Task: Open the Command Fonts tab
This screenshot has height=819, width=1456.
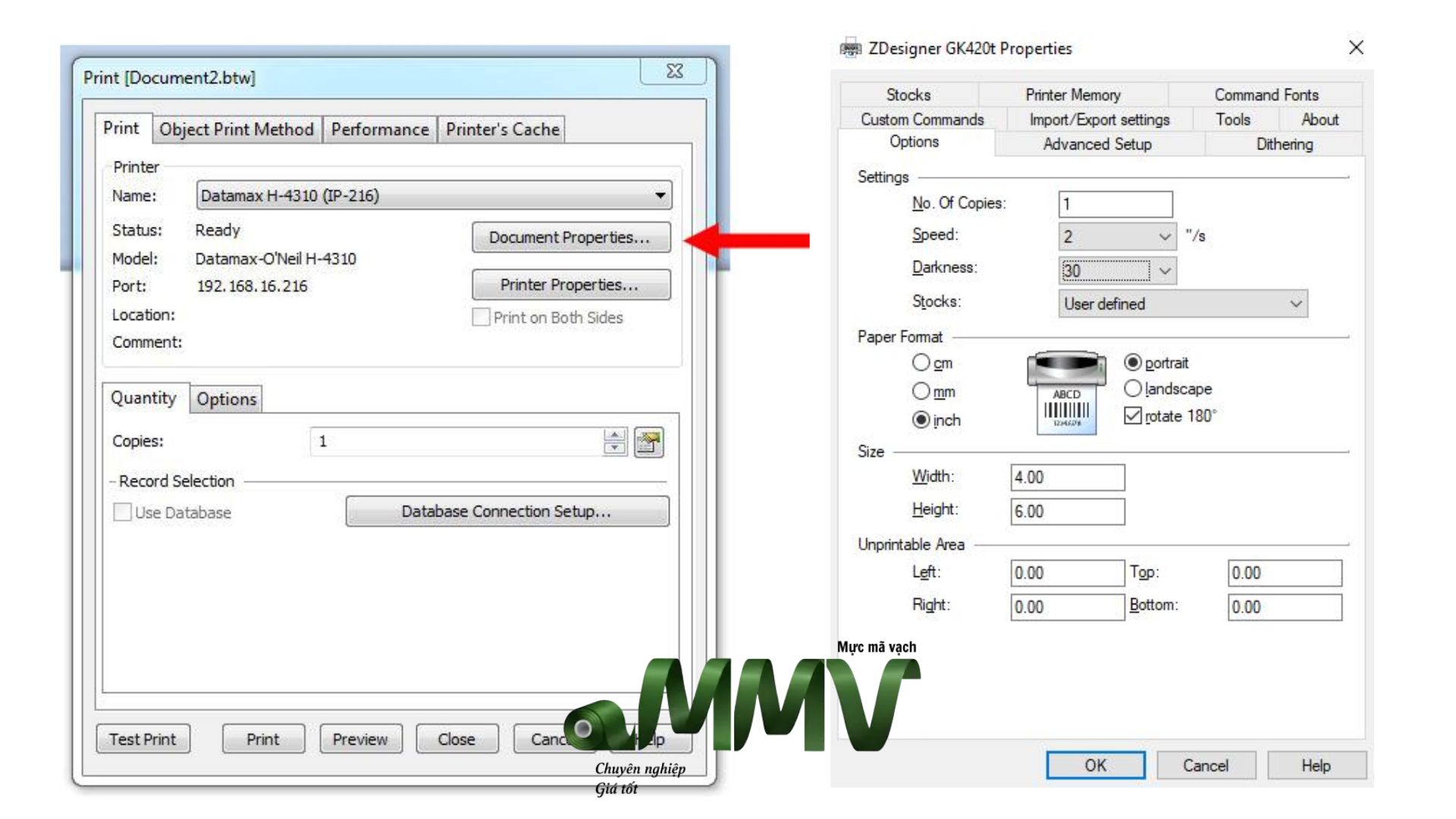Action: (x=1266, y=95)
